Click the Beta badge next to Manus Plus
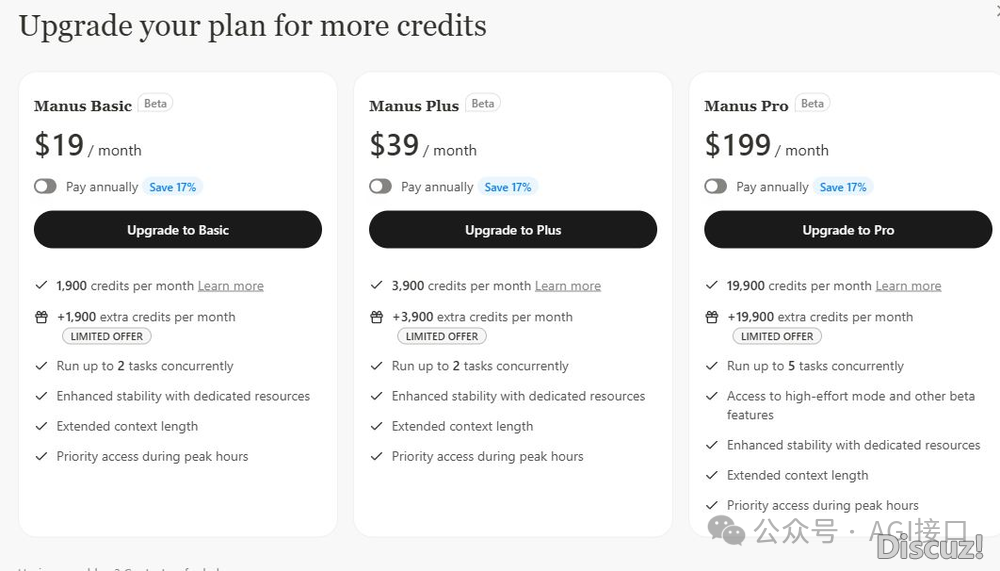The width and height of the screenshot is (1000, 571). 483,103
